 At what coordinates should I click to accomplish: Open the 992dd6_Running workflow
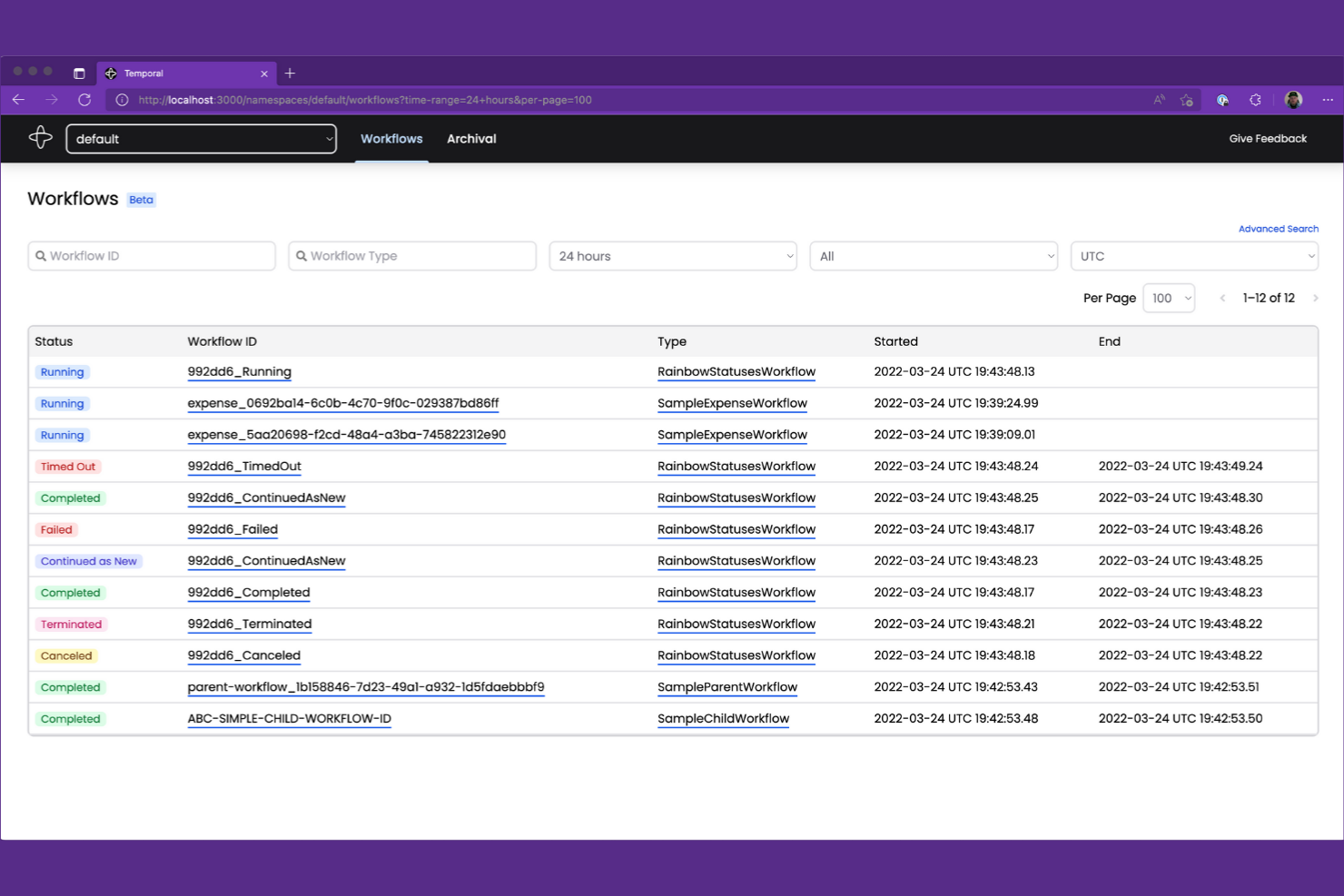[x=239, y=372]
